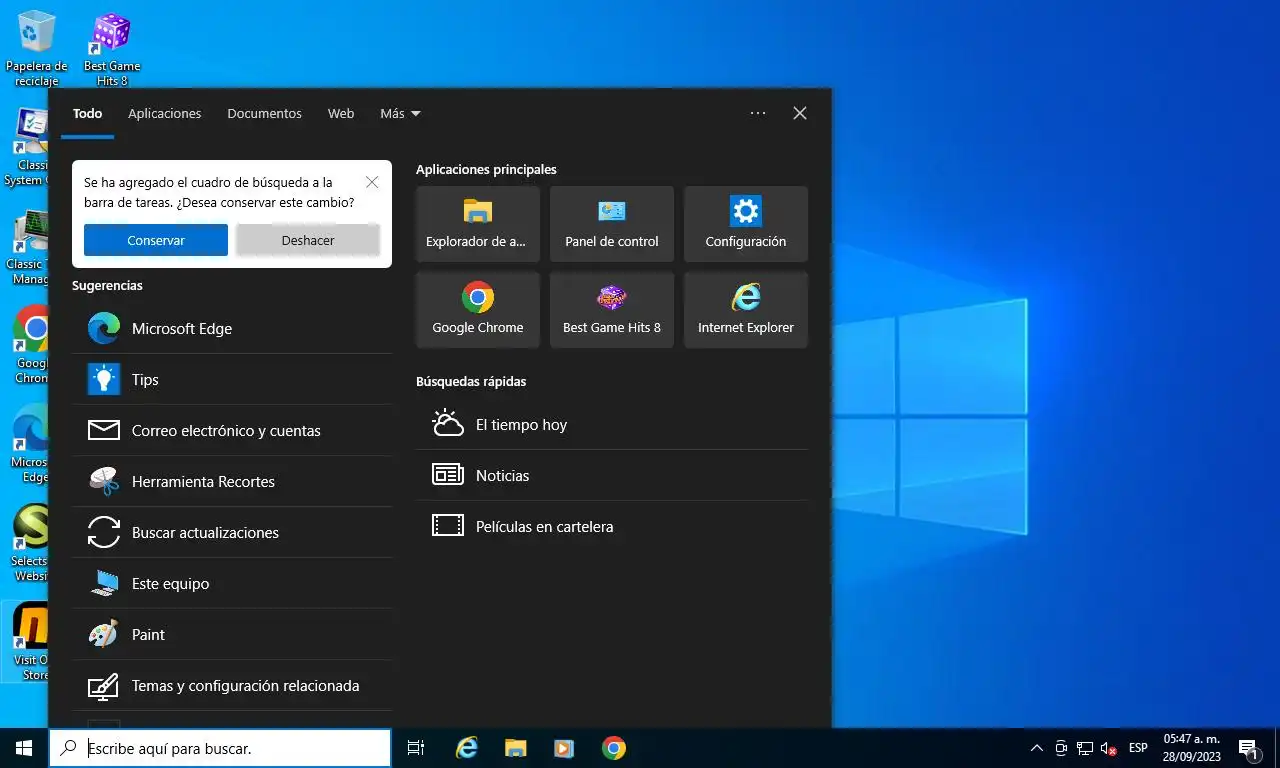Open Temas y configuración relacionada

(232, 685)
